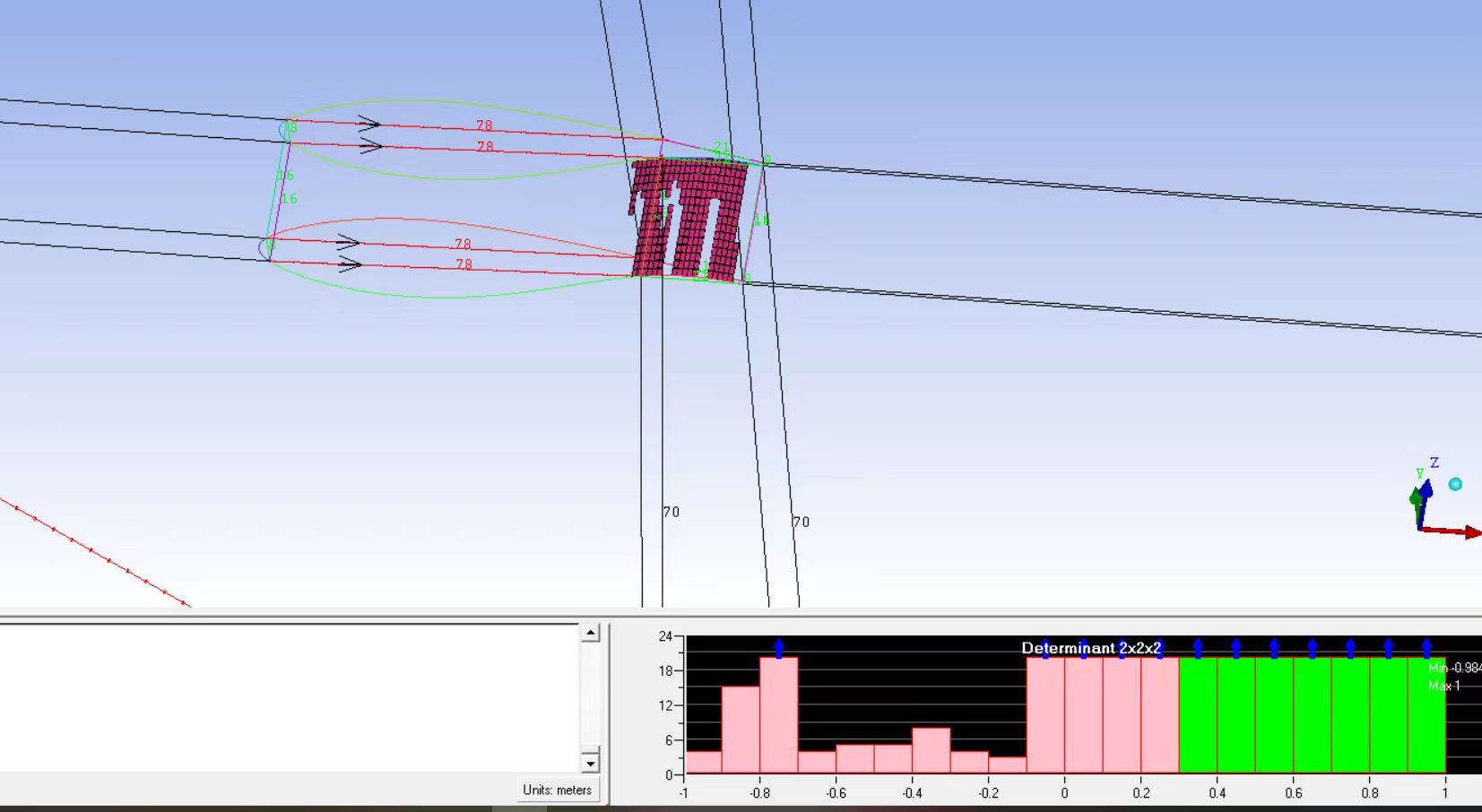Click inside the empty message log area
The height and width of the screenshot is (812, 1482).
click(x=289, y=697)
